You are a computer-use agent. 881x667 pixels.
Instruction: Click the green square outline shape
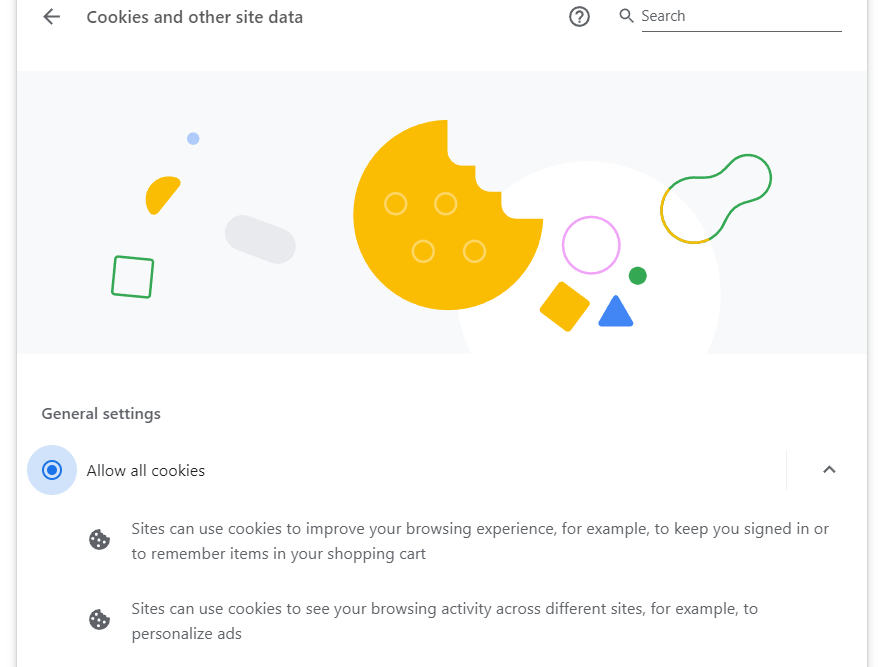tap(132, 277)
